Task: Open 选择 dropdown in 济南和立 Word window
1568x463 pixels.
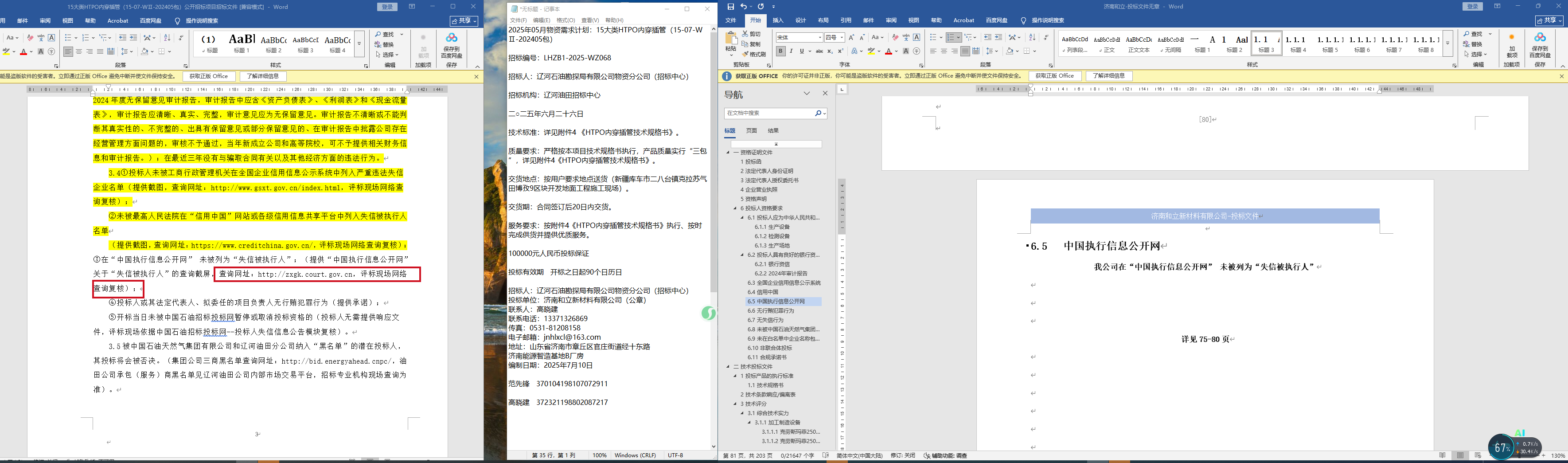Action: point(1477,54)
